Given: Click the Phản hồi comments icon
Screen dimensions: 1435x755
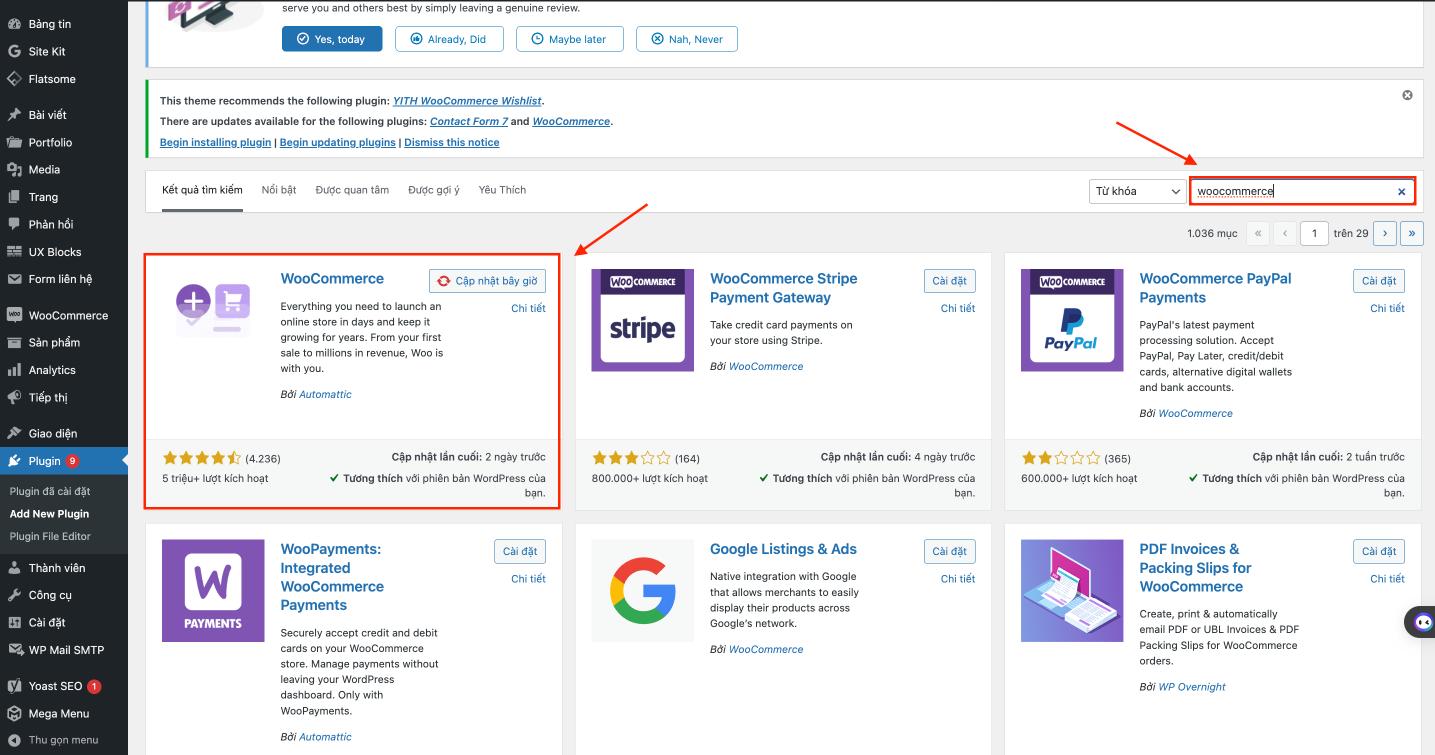Looking at the screenshot, I should coord(14,224).
